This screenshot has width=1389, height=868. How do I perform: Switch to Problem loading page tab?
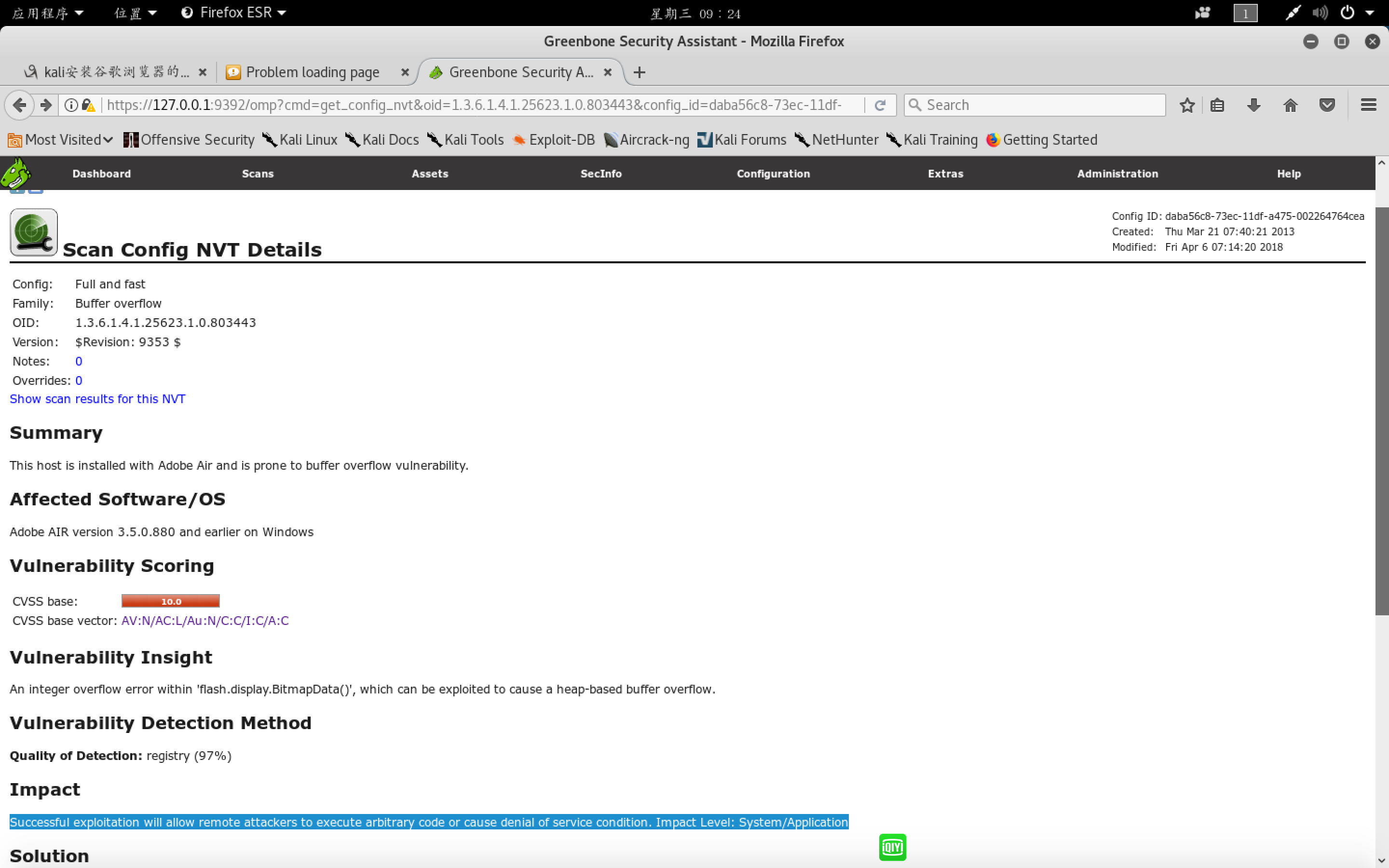pos(313,72)
